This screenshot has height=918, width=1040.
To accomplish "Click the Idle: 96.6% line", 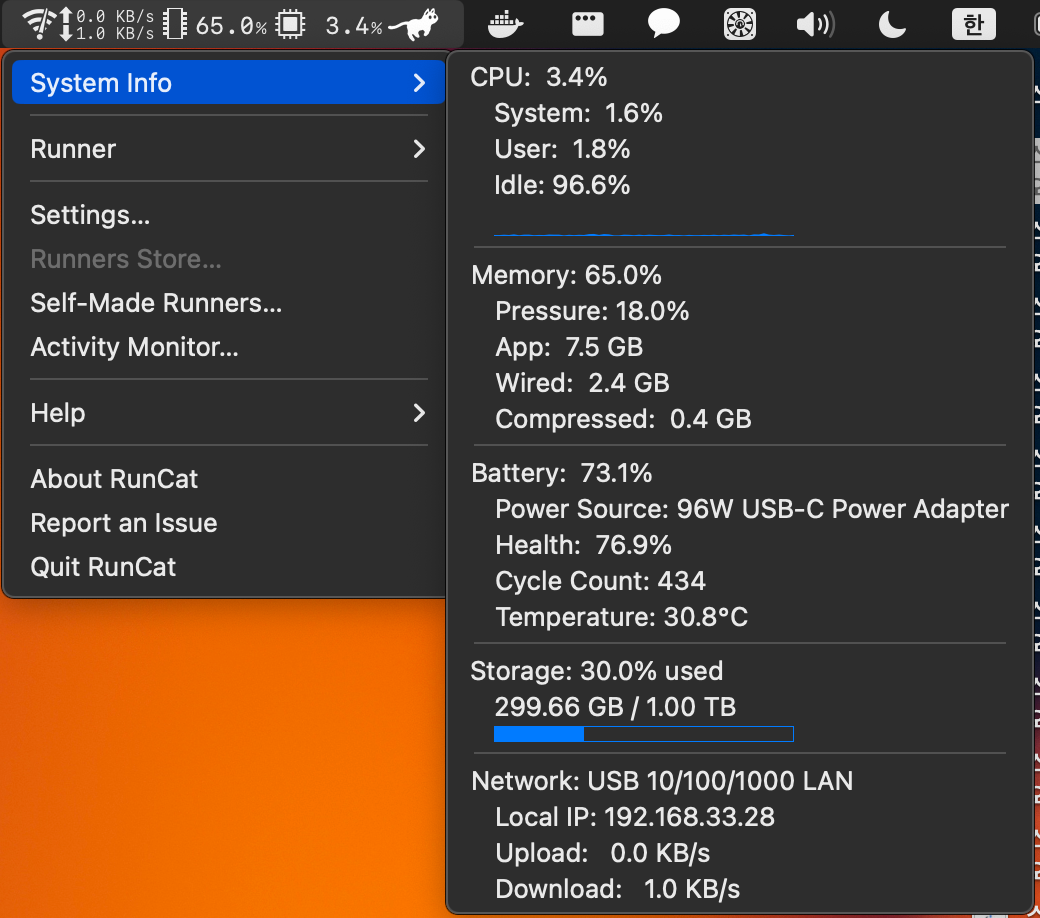I will [562, 185].
